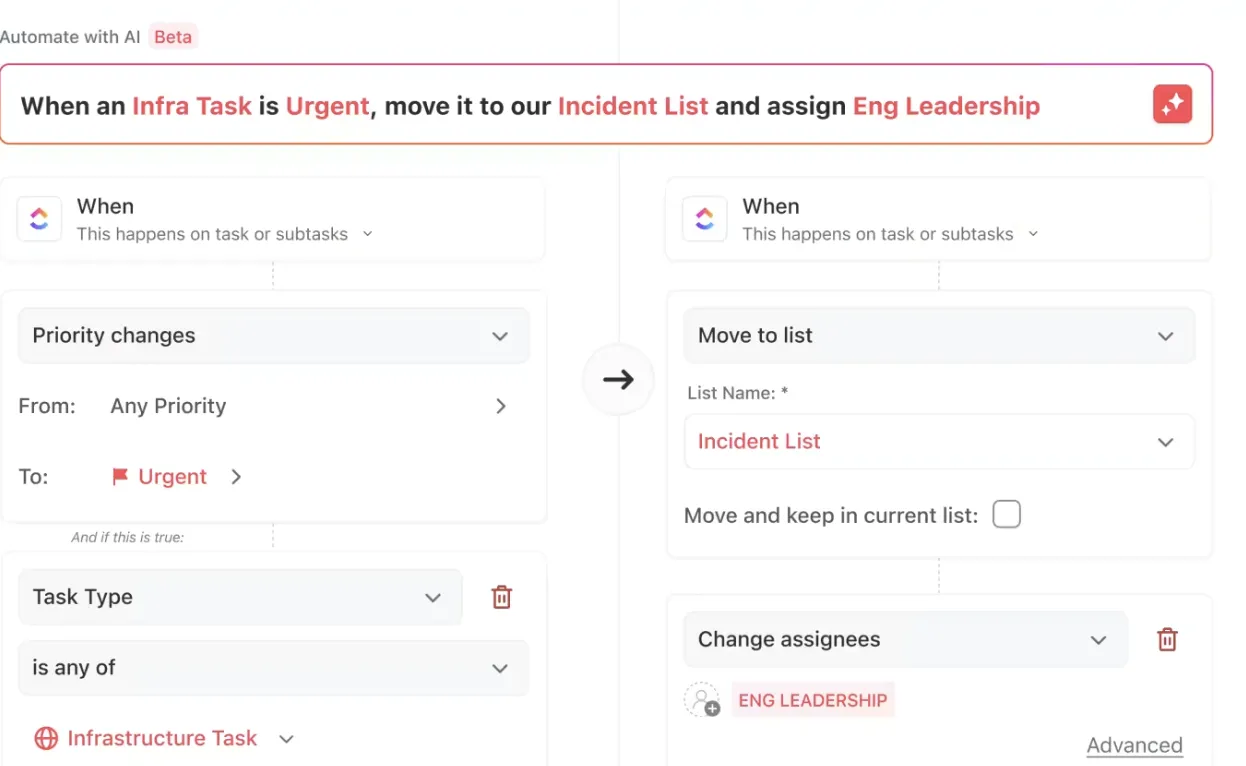Expand the From Any Priority chevron
Viewport: 1246px width, 766px height.
(x=501, y=406)
